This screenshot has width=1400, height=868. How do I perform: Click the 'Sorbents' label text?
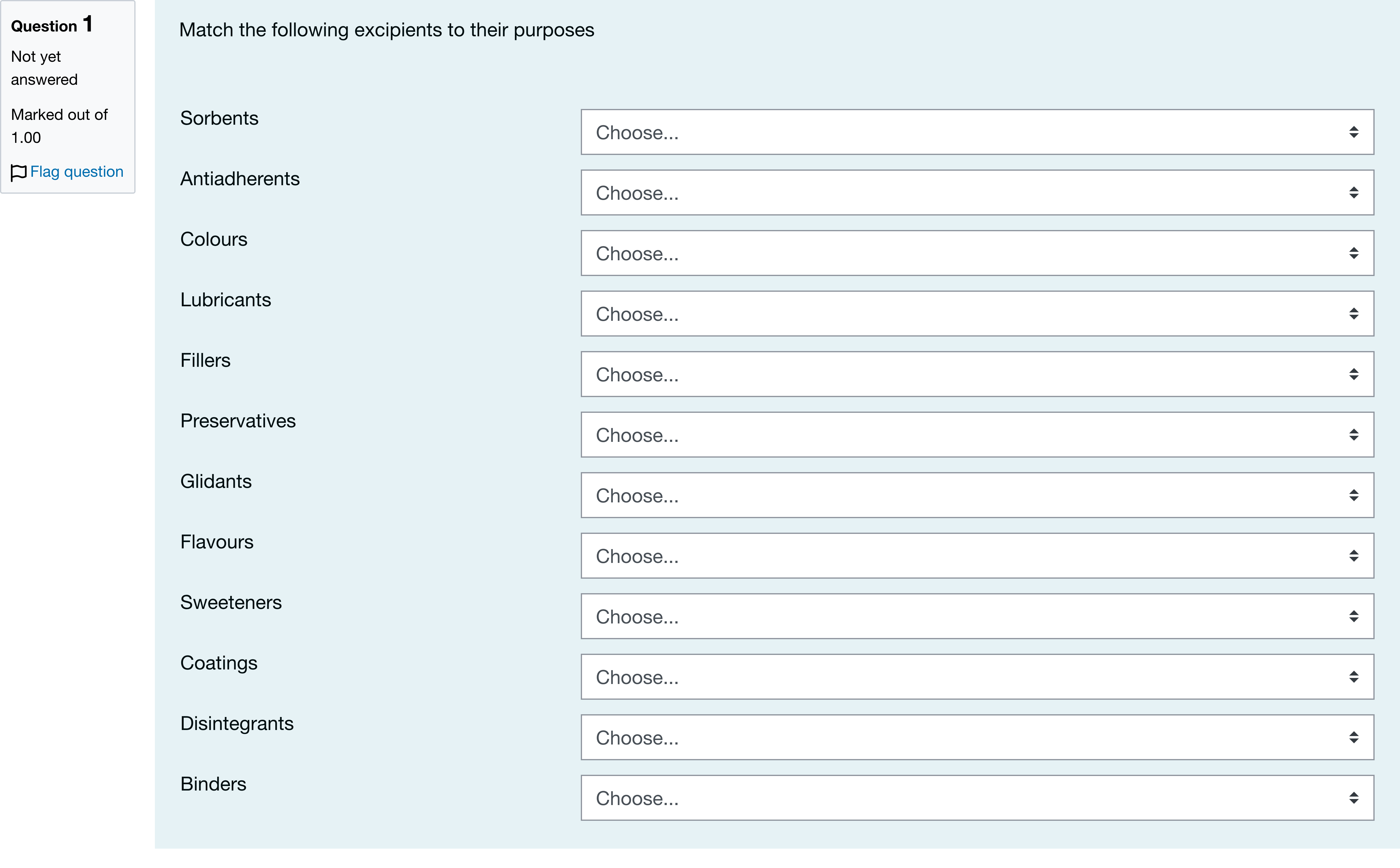coord(219,118)
